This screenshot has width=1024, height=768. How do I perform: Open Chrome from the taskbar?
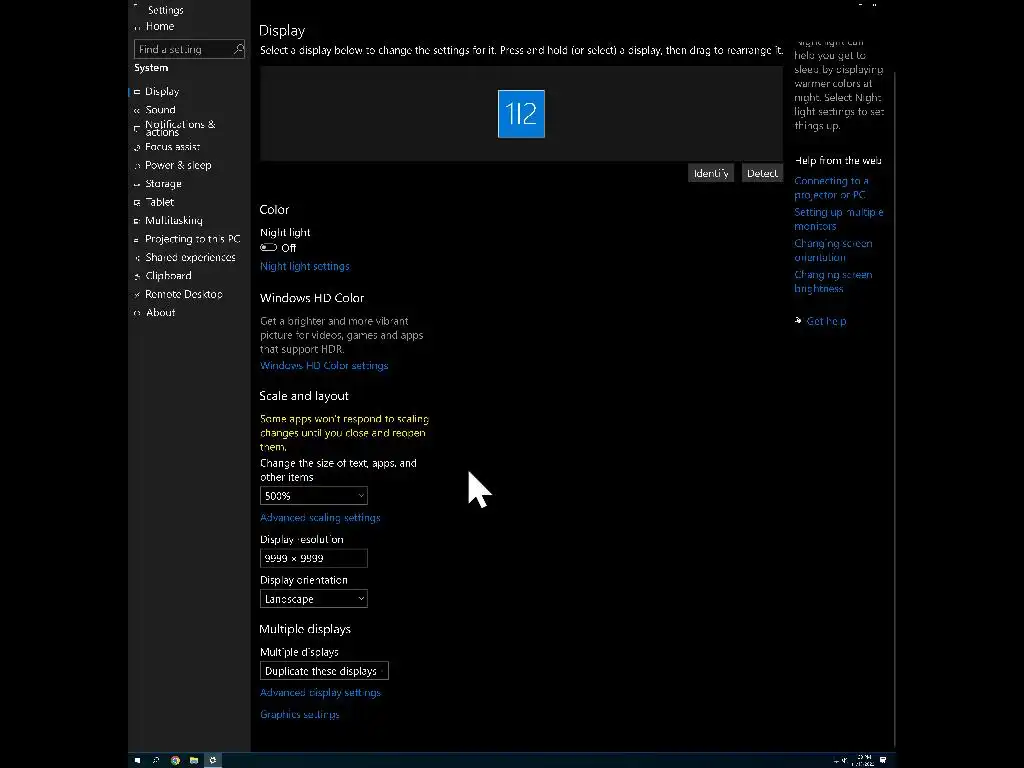(x=175, y=760)
